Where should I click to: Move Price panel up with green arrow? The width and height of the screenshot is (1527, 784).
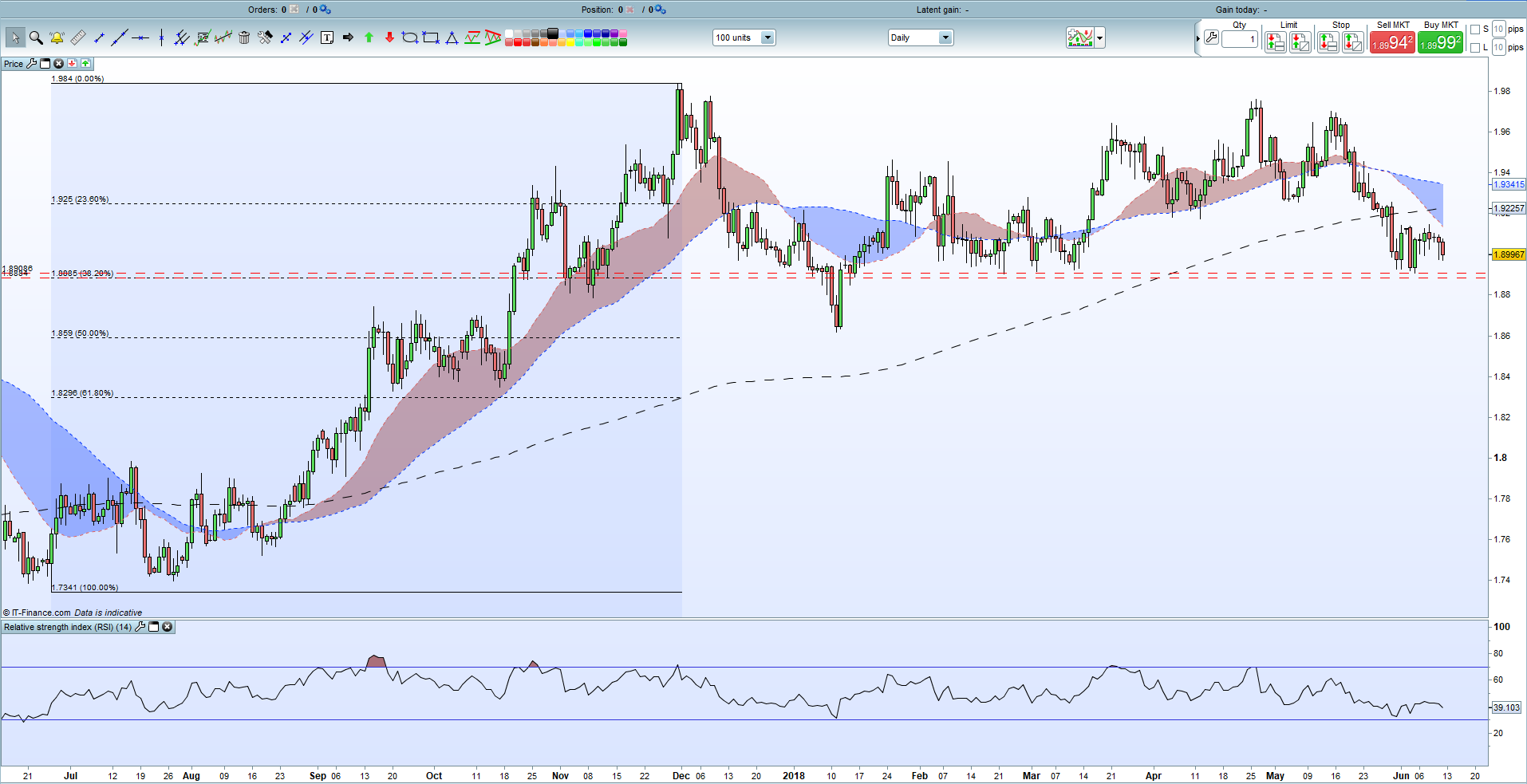(85, 64)
